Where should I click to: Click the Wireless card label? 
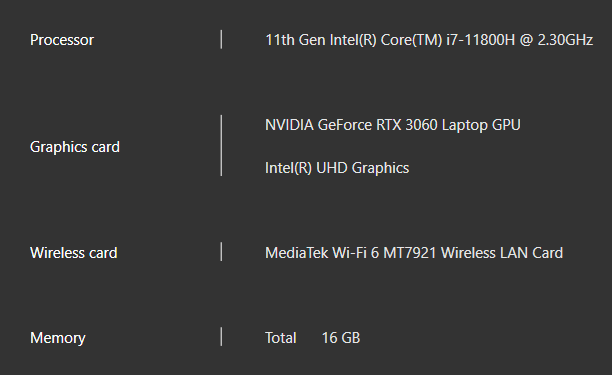[73, 253]
